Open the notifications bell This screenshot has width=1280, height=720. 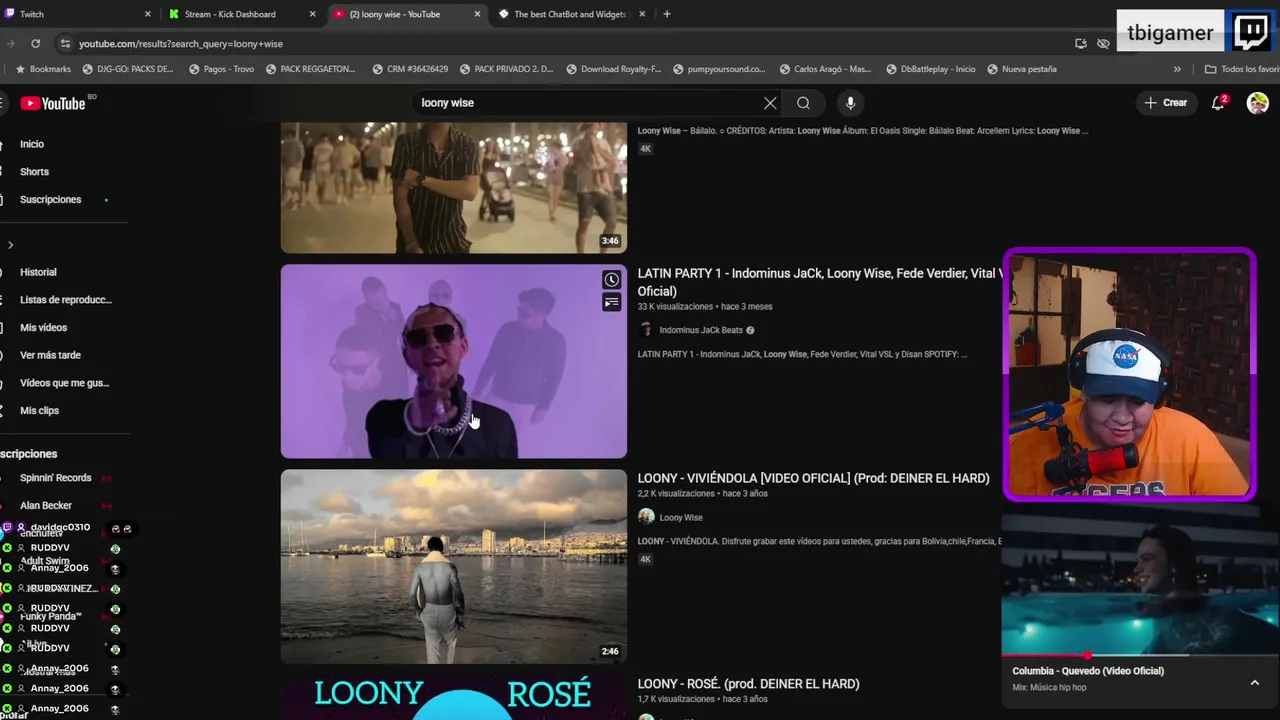(1218, 103)
